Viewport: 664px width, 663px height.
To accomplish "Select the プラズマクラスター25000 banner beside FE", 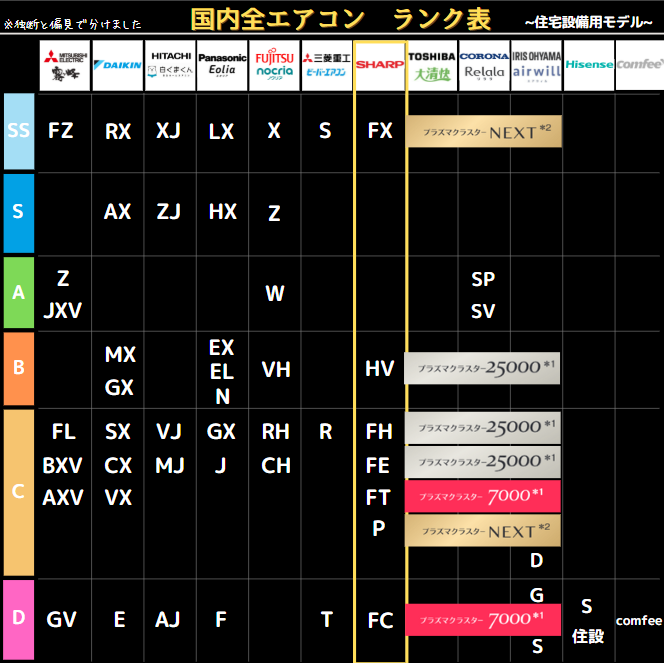I will tap(483, 462).
